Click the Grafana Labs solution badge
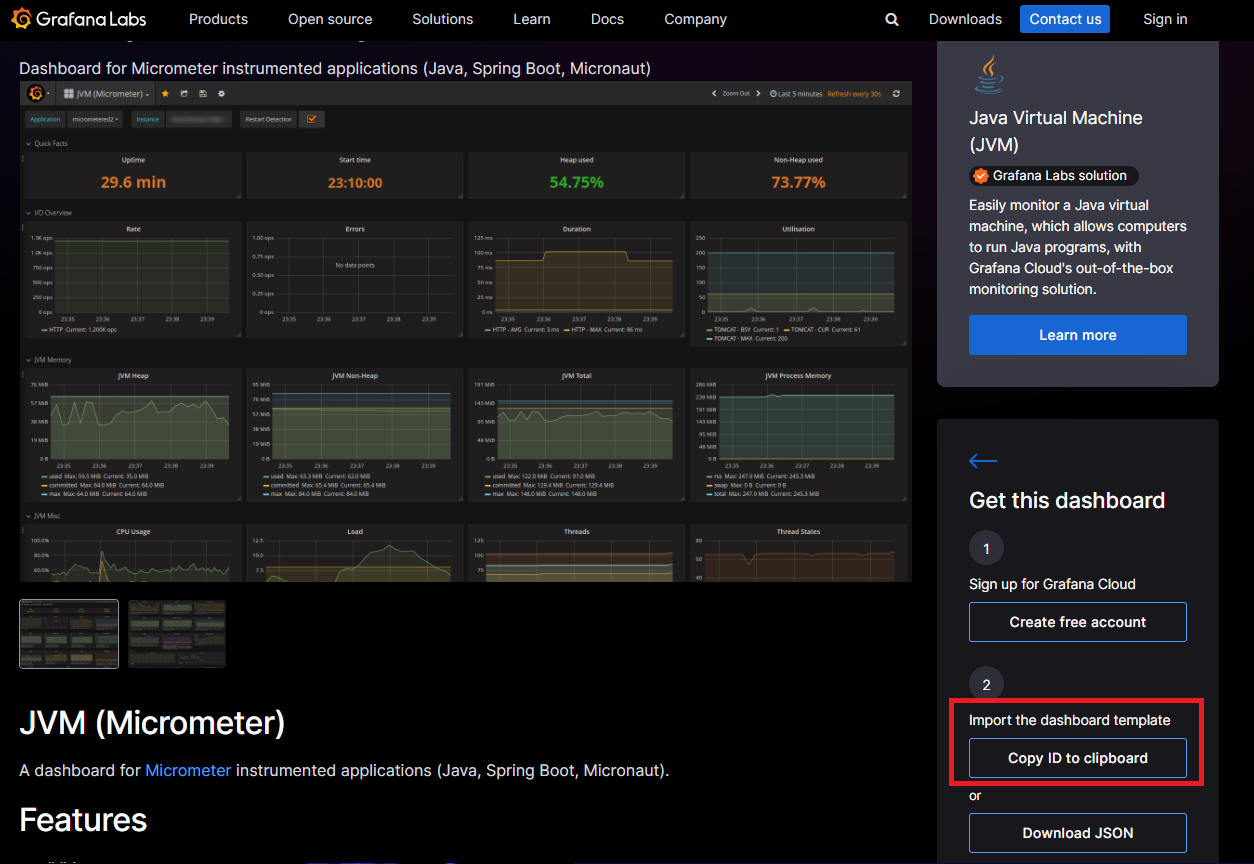This screenshot has width=1254, height=864. click(x=1053, y=176)
